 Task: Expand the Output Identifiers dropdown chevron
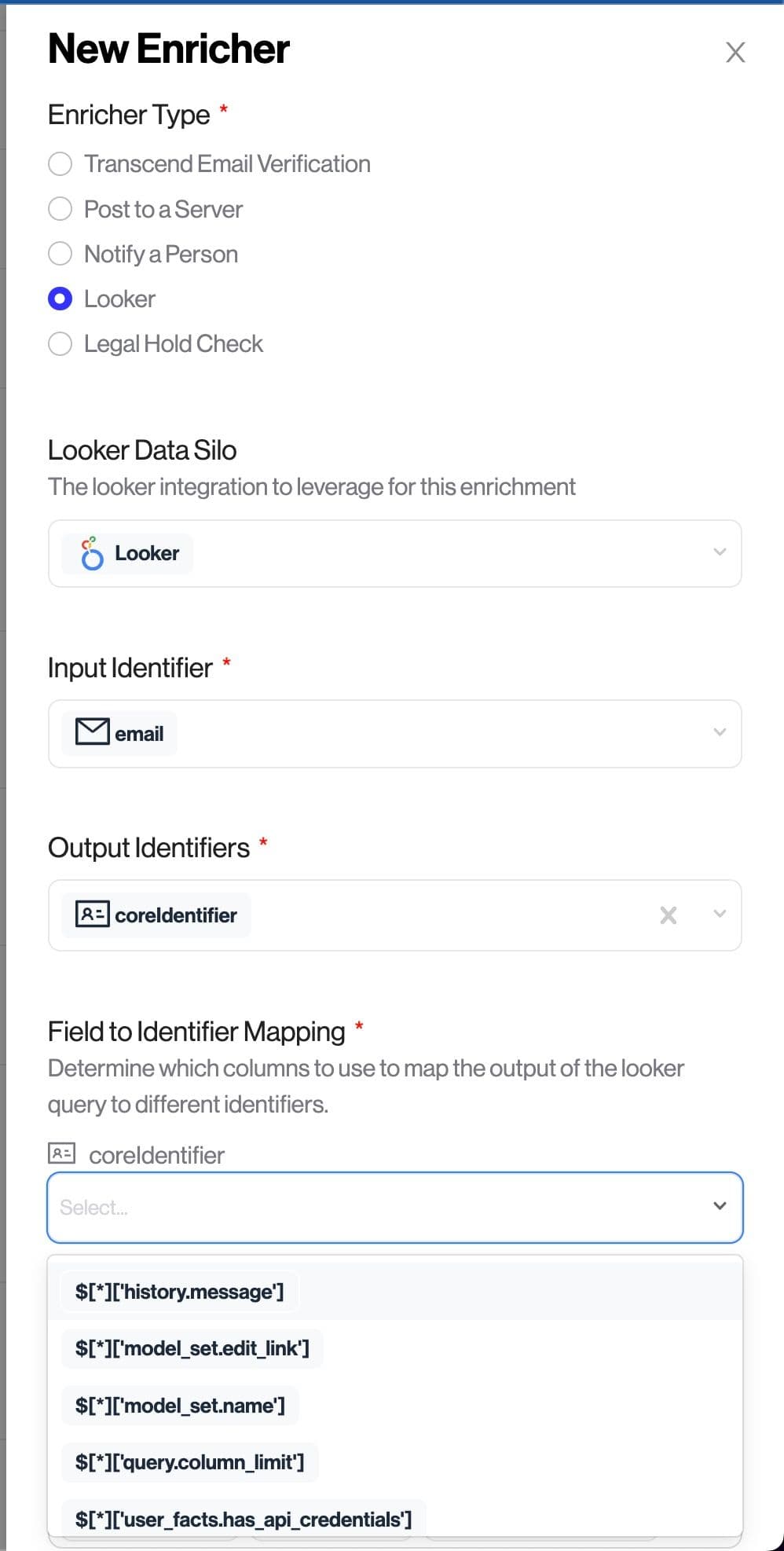click(x=719, y=914)
